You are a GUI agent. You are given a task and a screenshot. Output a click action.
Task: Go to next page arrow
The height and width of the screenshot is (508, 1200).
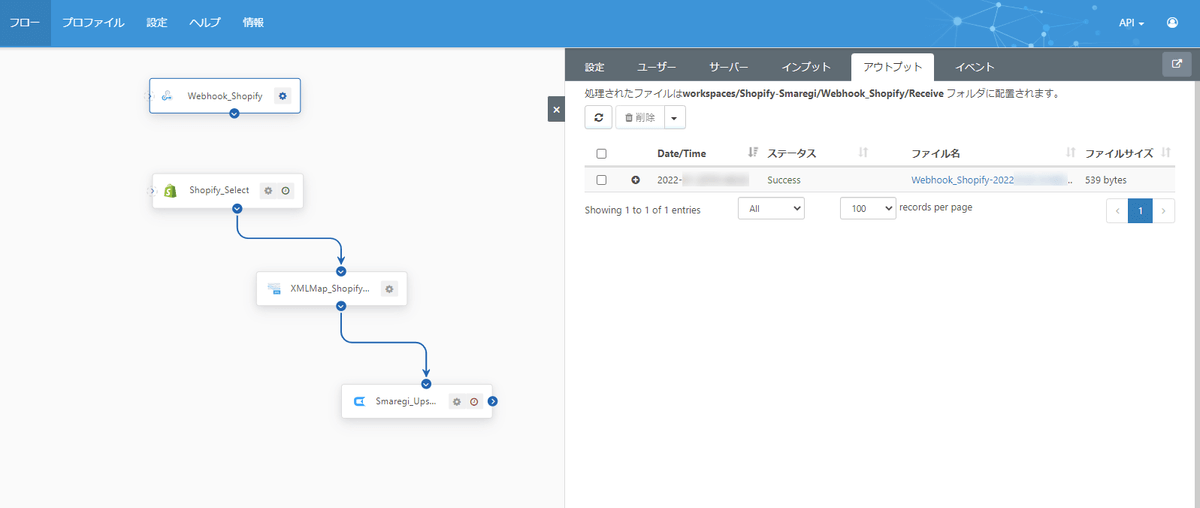pyautogui.click(x=1163, y=210)
